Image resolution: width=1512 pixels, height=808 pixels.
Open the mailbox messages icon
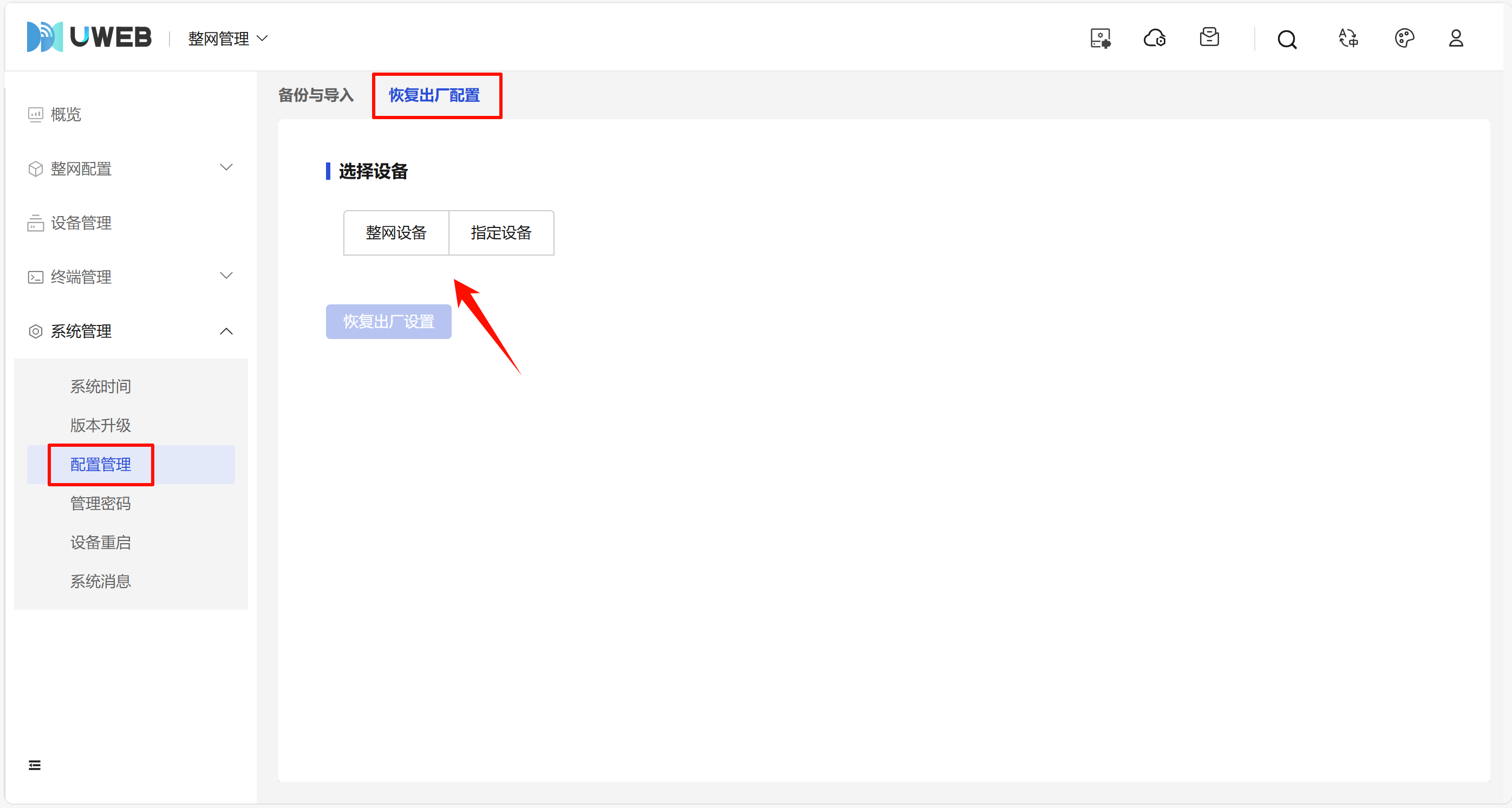(x=1209, y=38)
